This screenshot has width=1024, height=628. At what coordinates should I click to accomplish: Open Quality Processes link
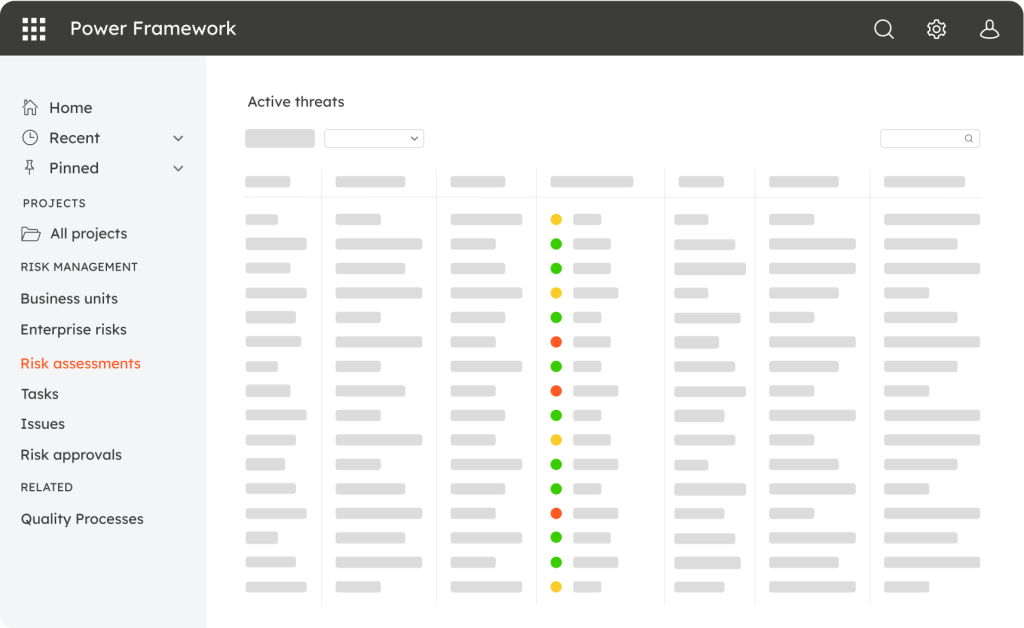click(x=82, y=519)
